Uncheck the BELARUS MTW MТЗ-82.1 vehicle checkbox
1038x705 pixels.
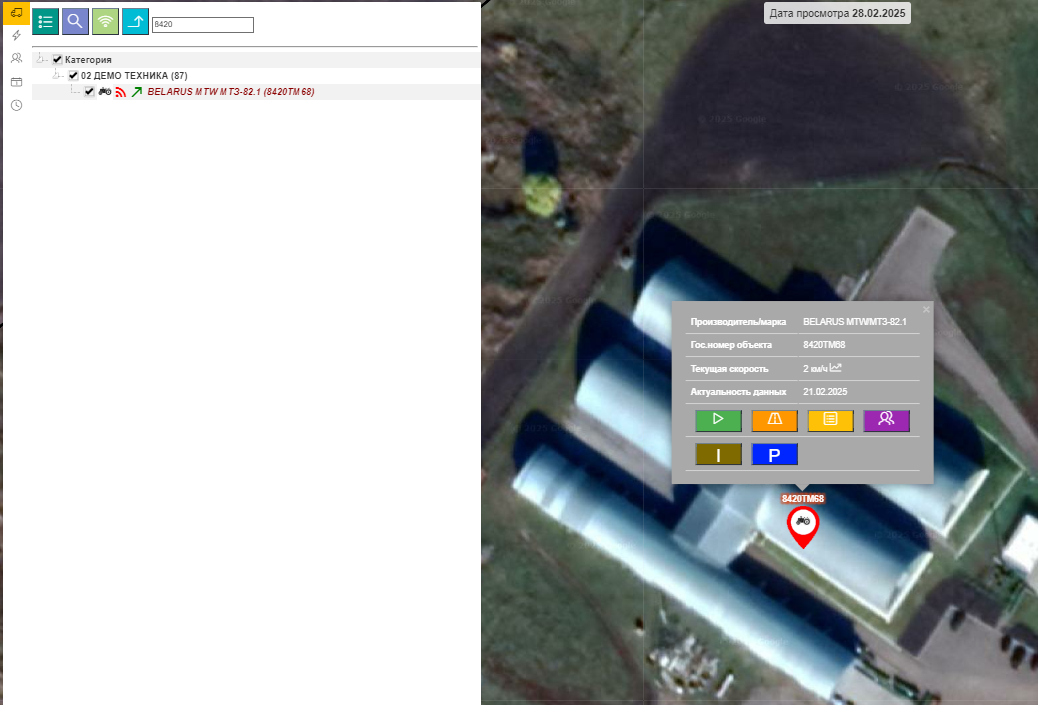pyautogui.click(x=89, y=92)
